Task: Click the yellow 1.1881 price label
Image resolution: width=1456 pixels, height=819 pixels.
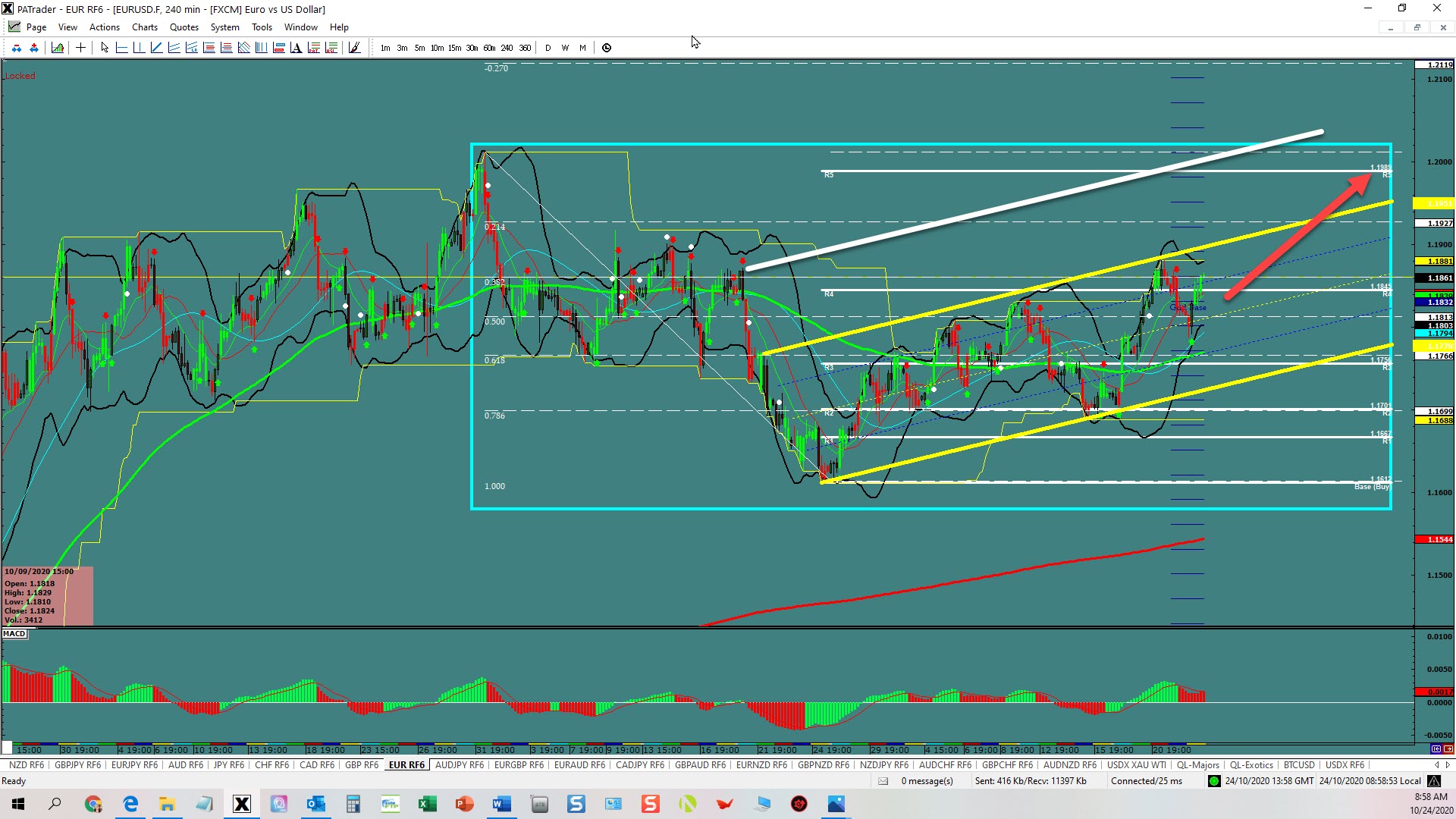Action: click(1434, 262)
